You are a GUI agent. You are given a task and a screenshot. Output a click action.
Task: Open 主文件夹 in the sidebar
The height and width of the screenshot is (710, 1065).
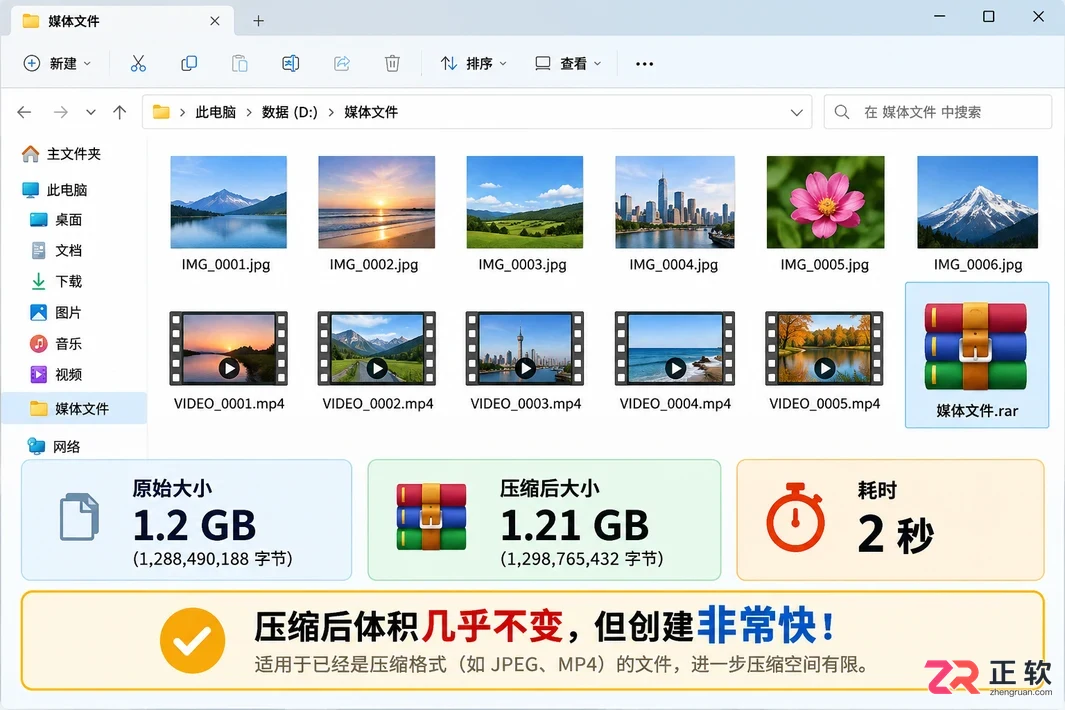[x=61, y=154]
